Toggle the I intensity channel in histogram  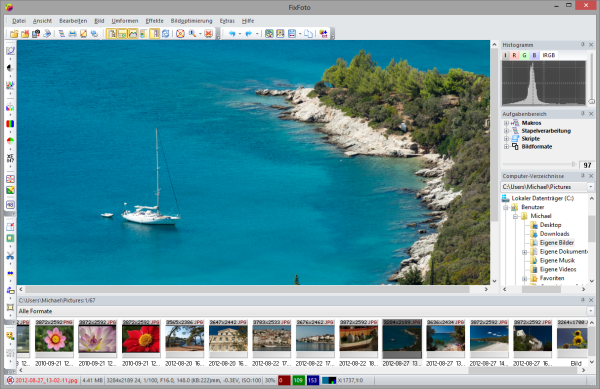[505, 55]
